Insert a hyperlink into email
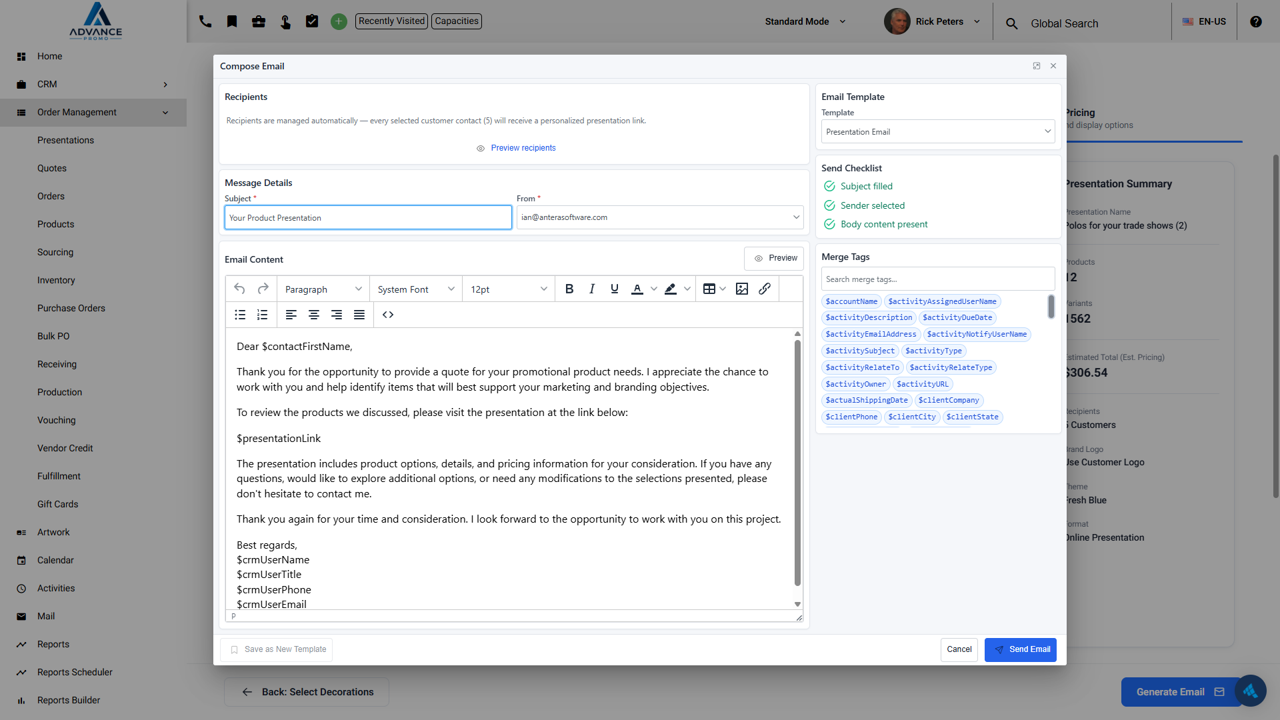Image resolution: width=1280 pixels, height=720 pixels. coord(765,289)
